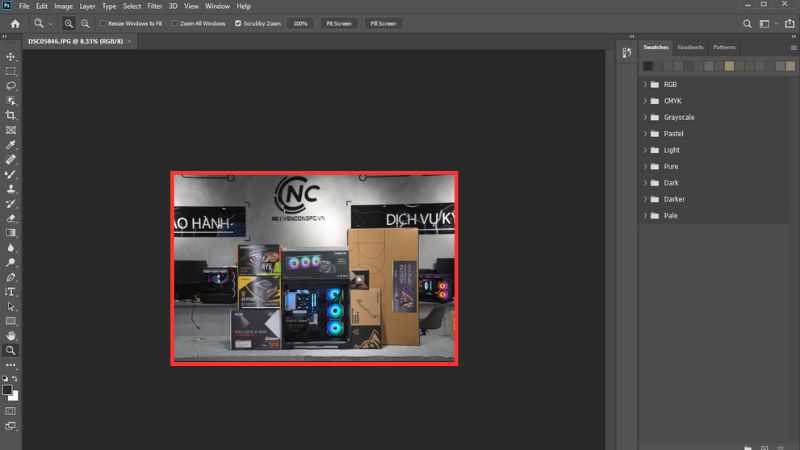Enable Resize Windows to Fit checkbox
The width and height of the screenshot is (800, 450).
[103, 23]
